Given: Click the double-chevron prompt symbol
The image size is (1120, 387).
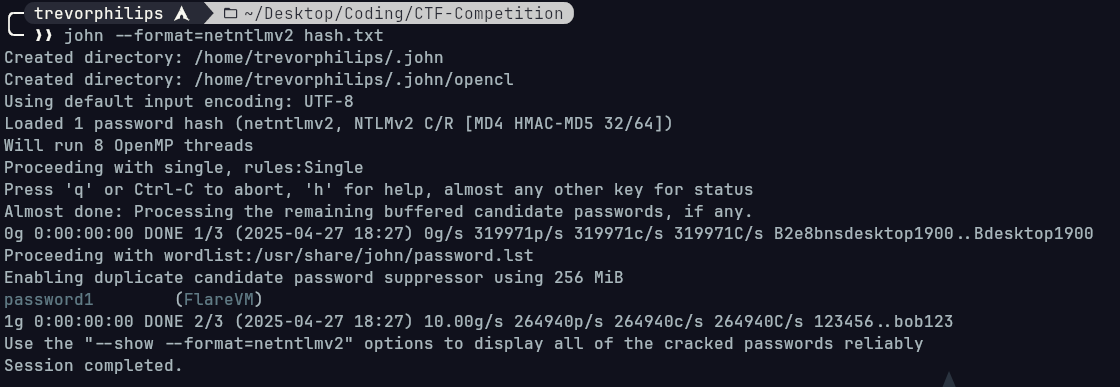Looking at the screenshot, I should [44, 36].
